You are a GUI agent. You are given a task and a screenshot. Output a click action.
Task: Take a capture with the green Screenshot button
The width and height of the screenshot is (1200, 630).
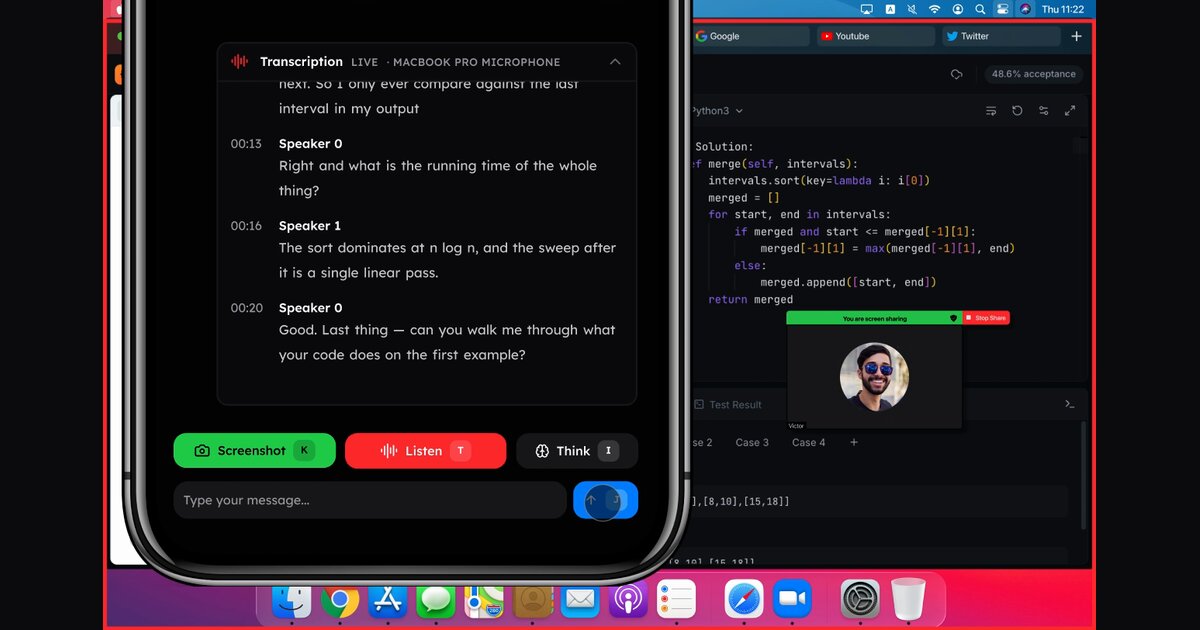[x=254, y=451]
